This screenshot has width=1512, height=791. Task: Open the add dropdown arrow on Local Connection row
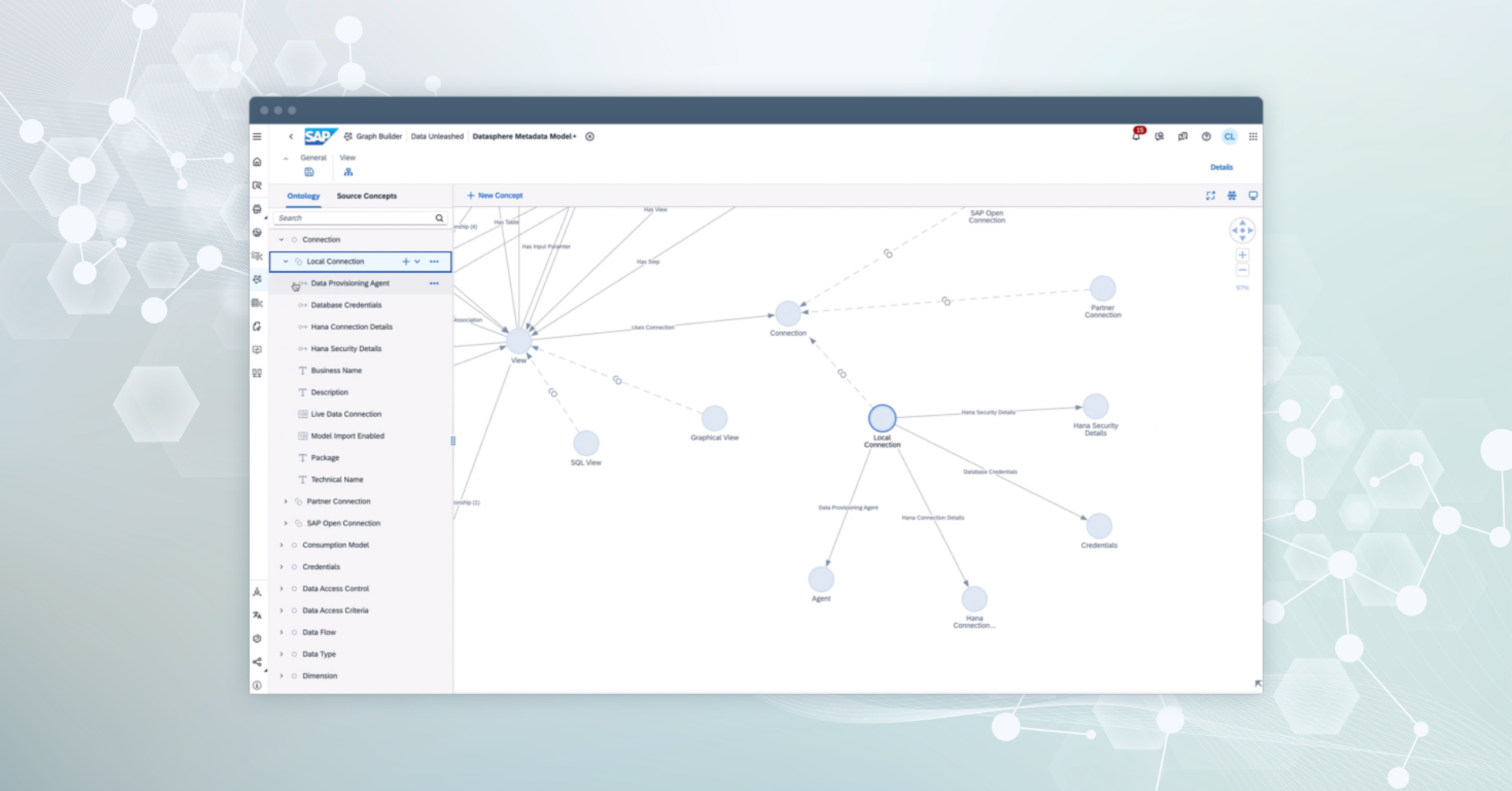click(417, 262)
